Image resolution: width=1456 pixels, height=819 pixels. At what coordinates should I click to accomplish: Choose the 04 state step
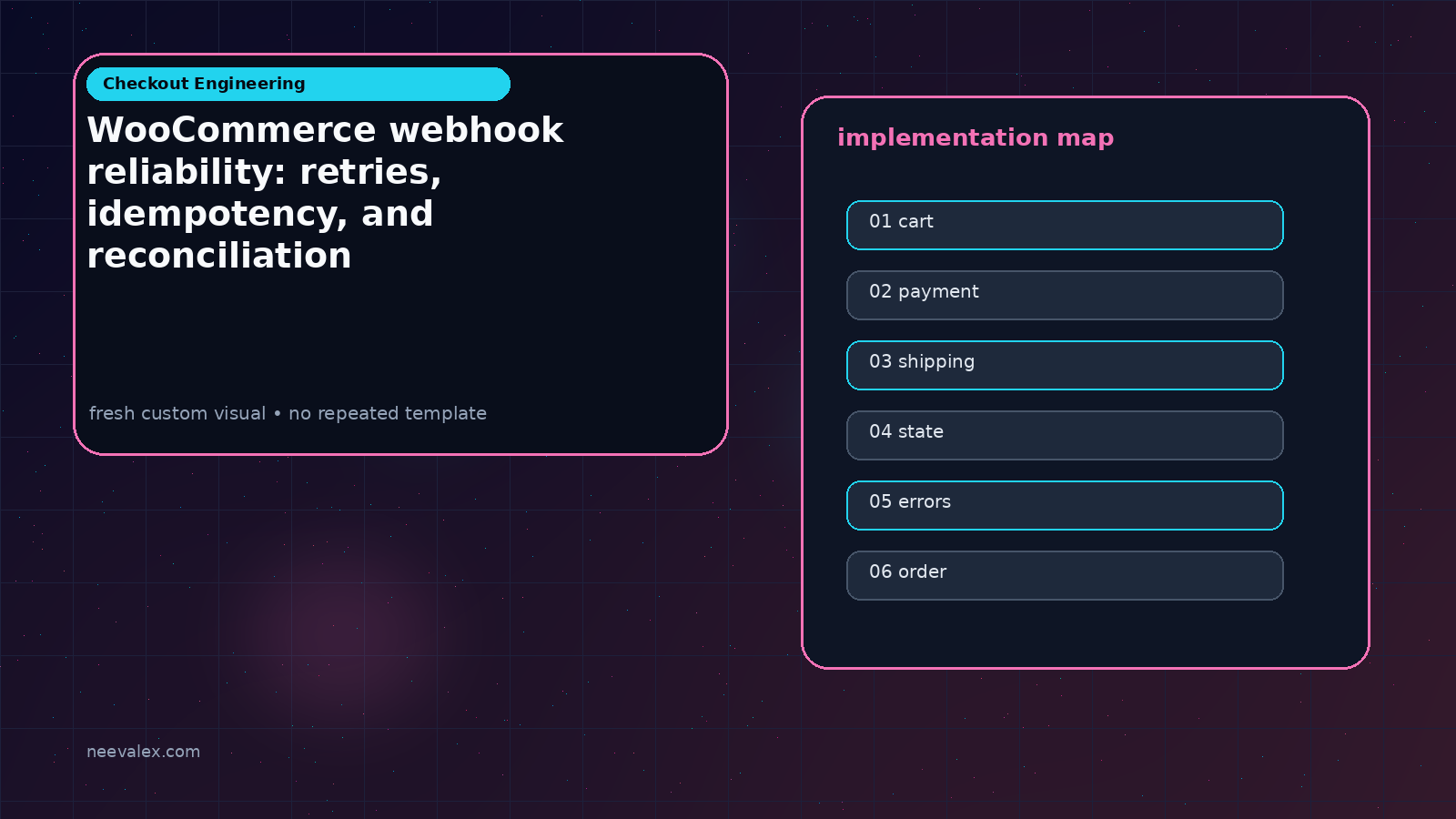tap(1065, 435)
